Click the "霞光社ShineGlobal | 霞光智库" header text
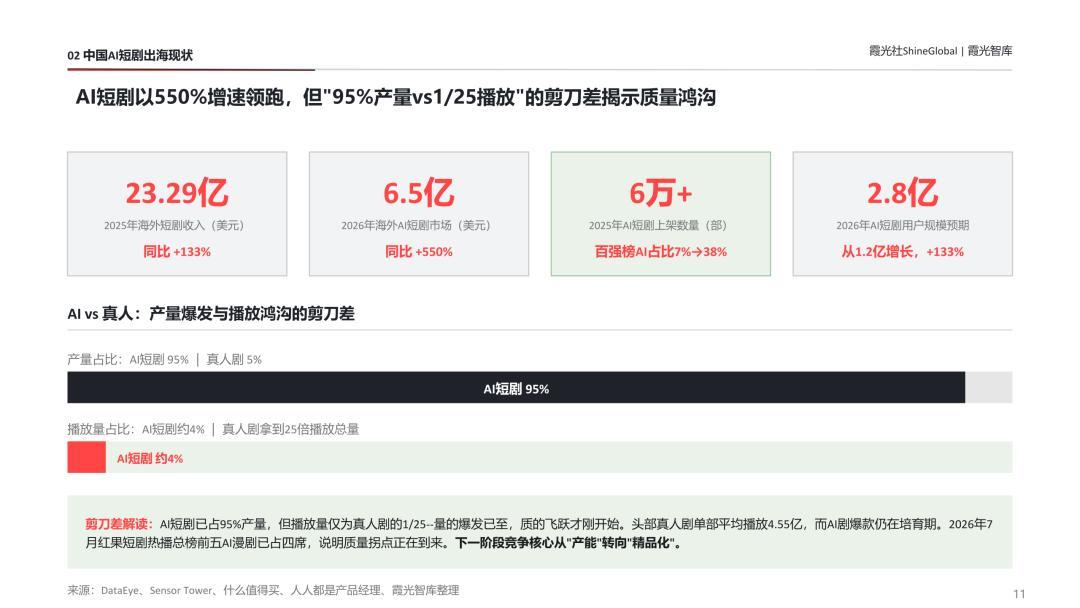Screen dimensions: 1080x608 939,51
